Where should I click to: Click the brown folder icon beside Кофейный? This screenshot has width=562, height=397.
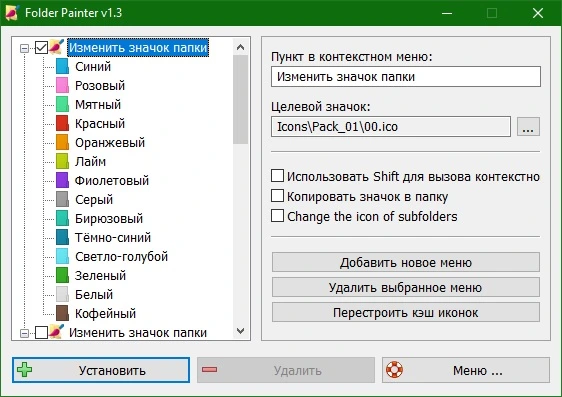point(62,314)
